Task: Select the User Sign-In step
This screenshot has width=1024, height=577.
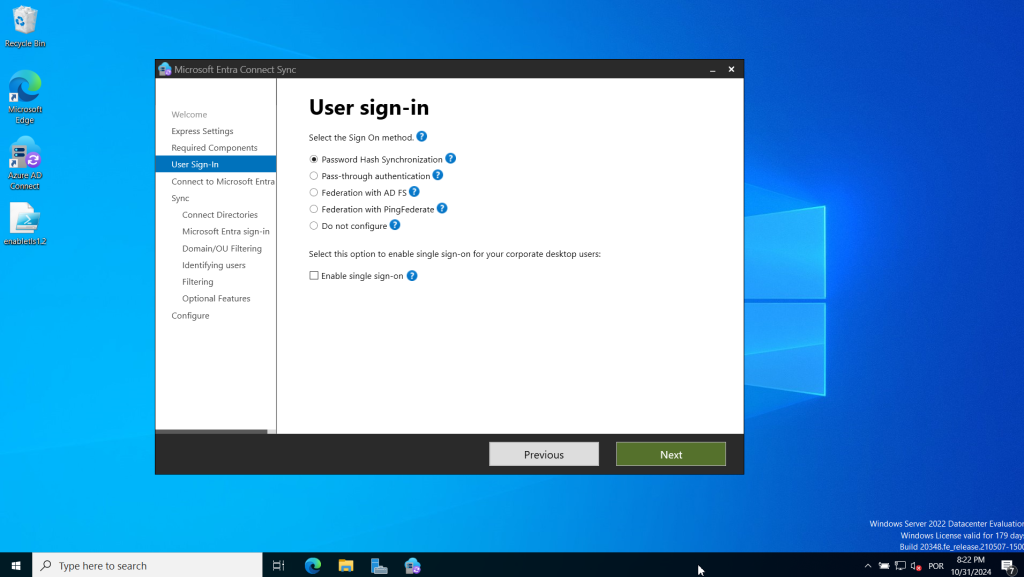Action: pos(216,164)
